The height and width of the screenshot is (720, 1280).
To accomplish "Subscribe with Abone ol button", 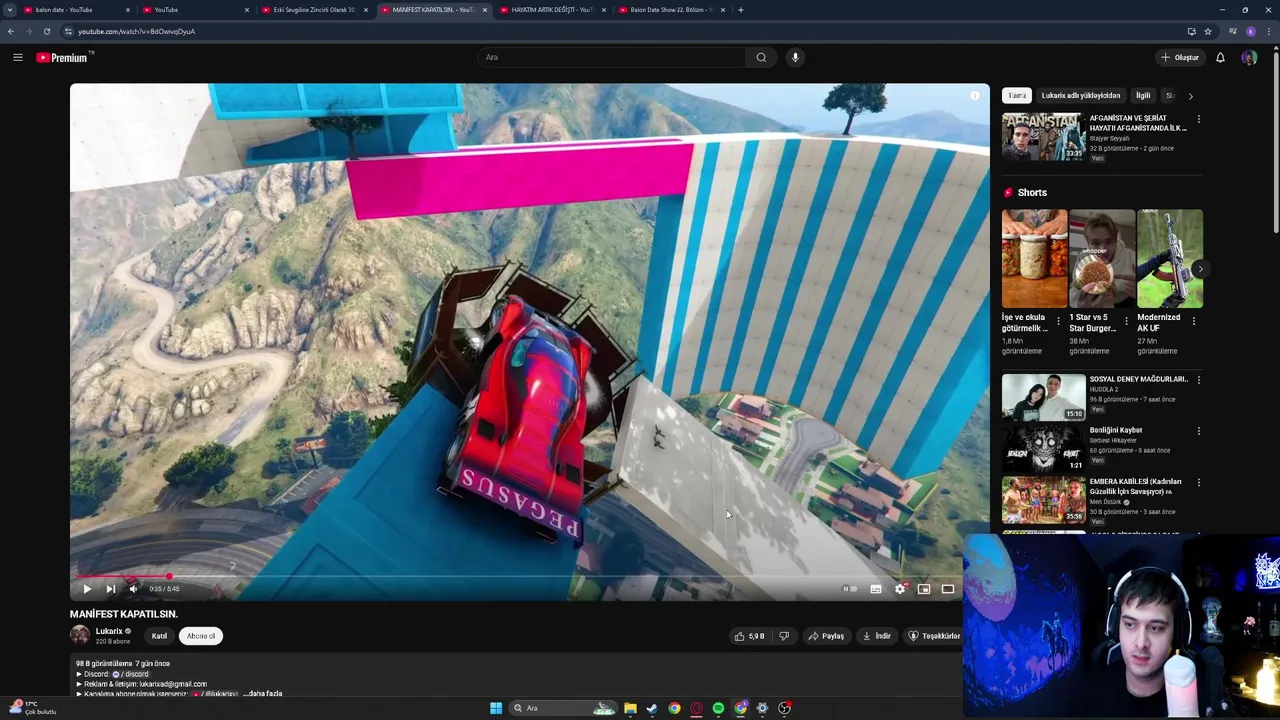I will [x=201, y=636].
